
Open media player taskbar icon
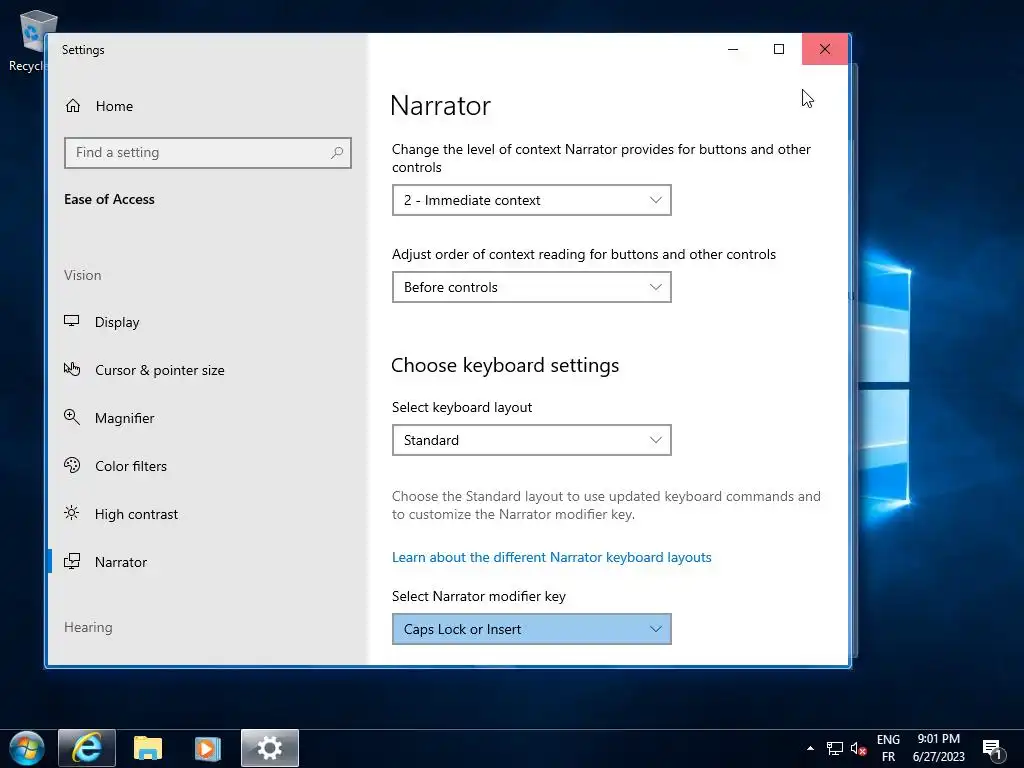tap(208, 748)
